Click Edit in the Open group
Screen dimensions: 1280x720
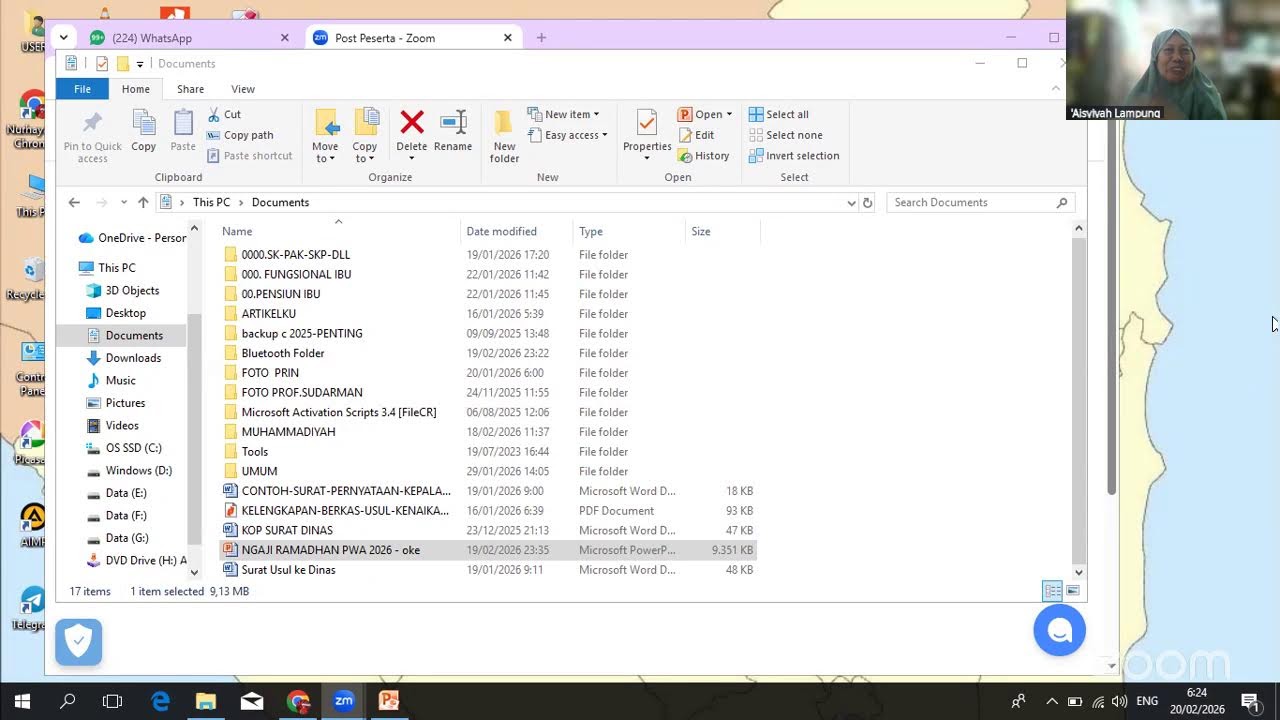tap(696, 135)
